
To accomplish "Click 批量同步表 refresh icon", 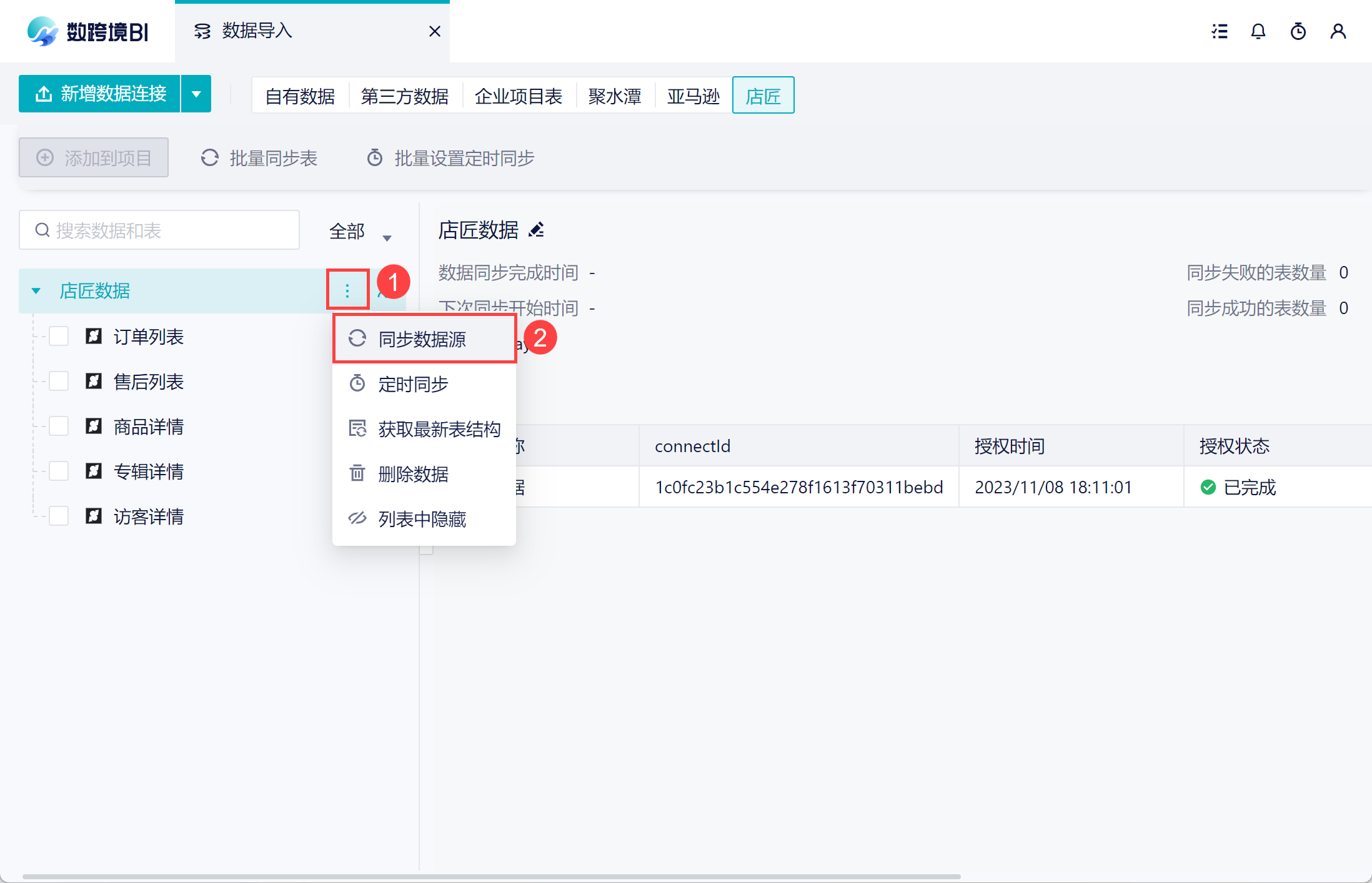I will [210, 158].
